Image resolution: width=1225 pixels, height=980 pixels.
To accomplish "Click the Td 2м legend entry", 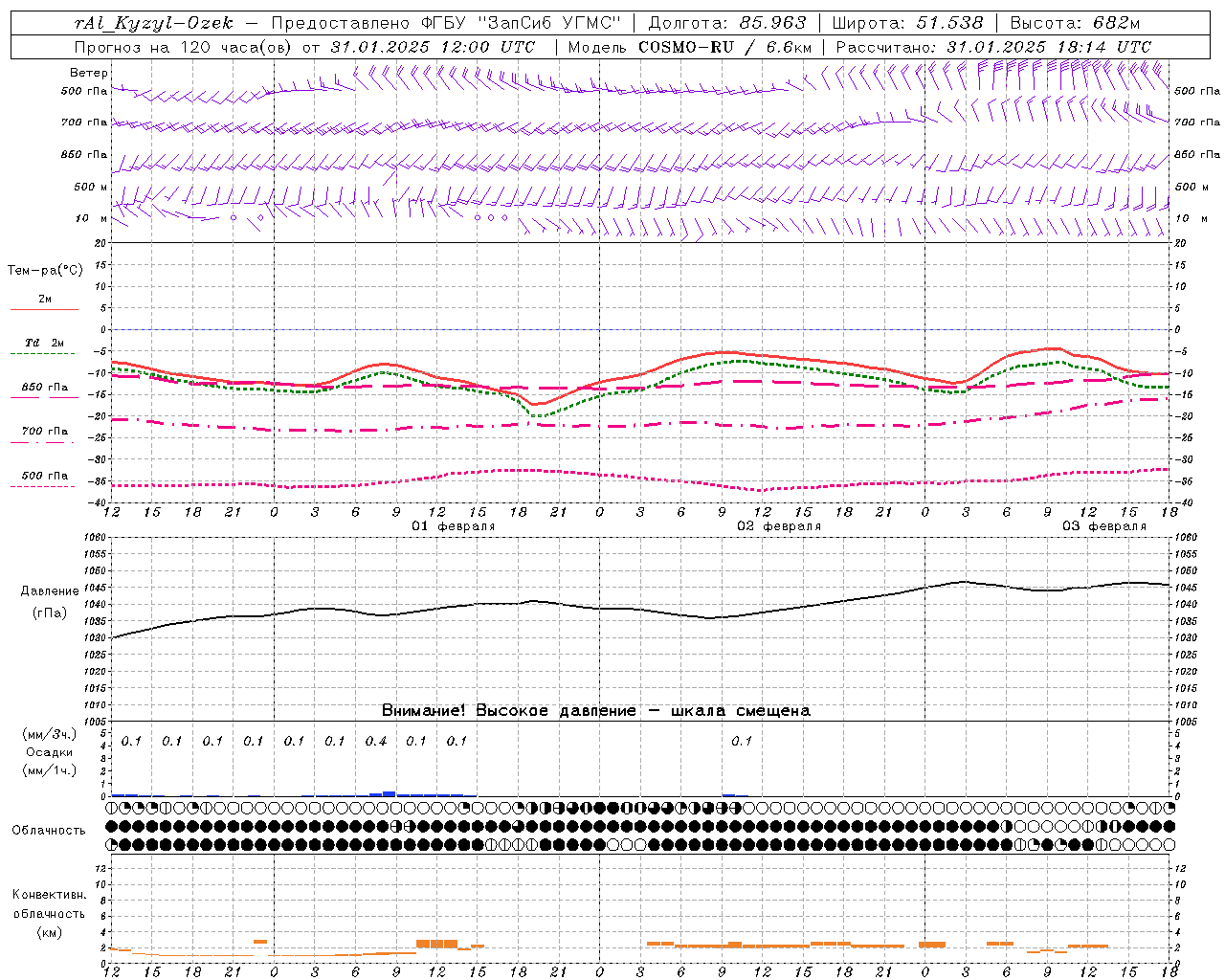I will click(x=45, y=343).
